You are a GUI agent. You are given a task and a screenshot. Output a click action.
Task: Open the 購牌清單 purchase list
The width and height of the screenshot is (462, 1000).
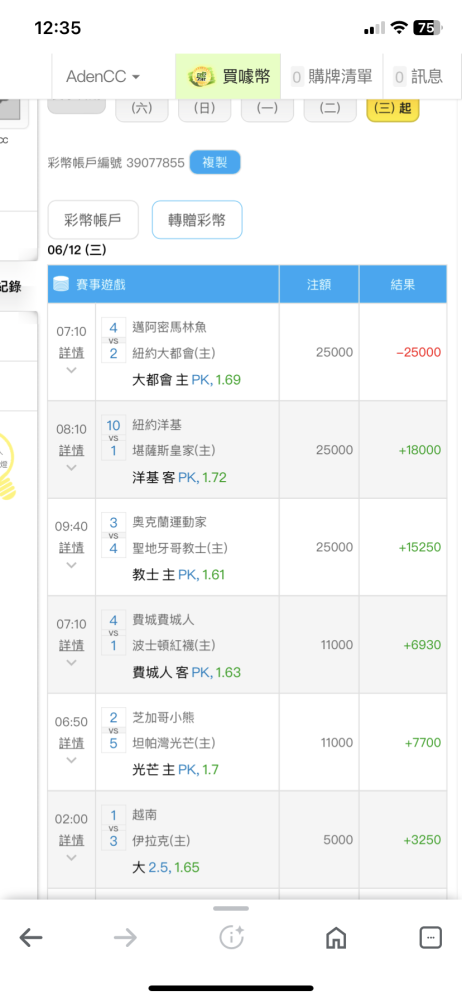(x=332, y=77)
